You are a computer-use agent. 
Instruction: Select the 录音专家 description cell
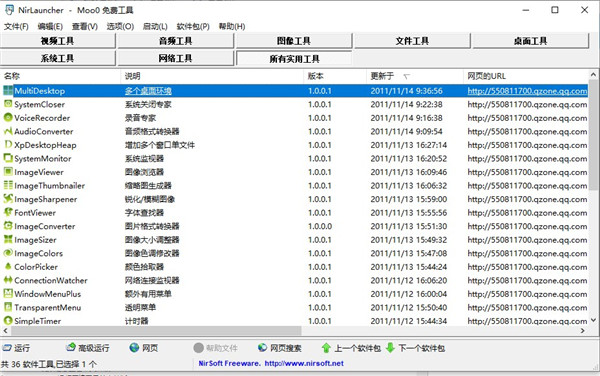140,118
